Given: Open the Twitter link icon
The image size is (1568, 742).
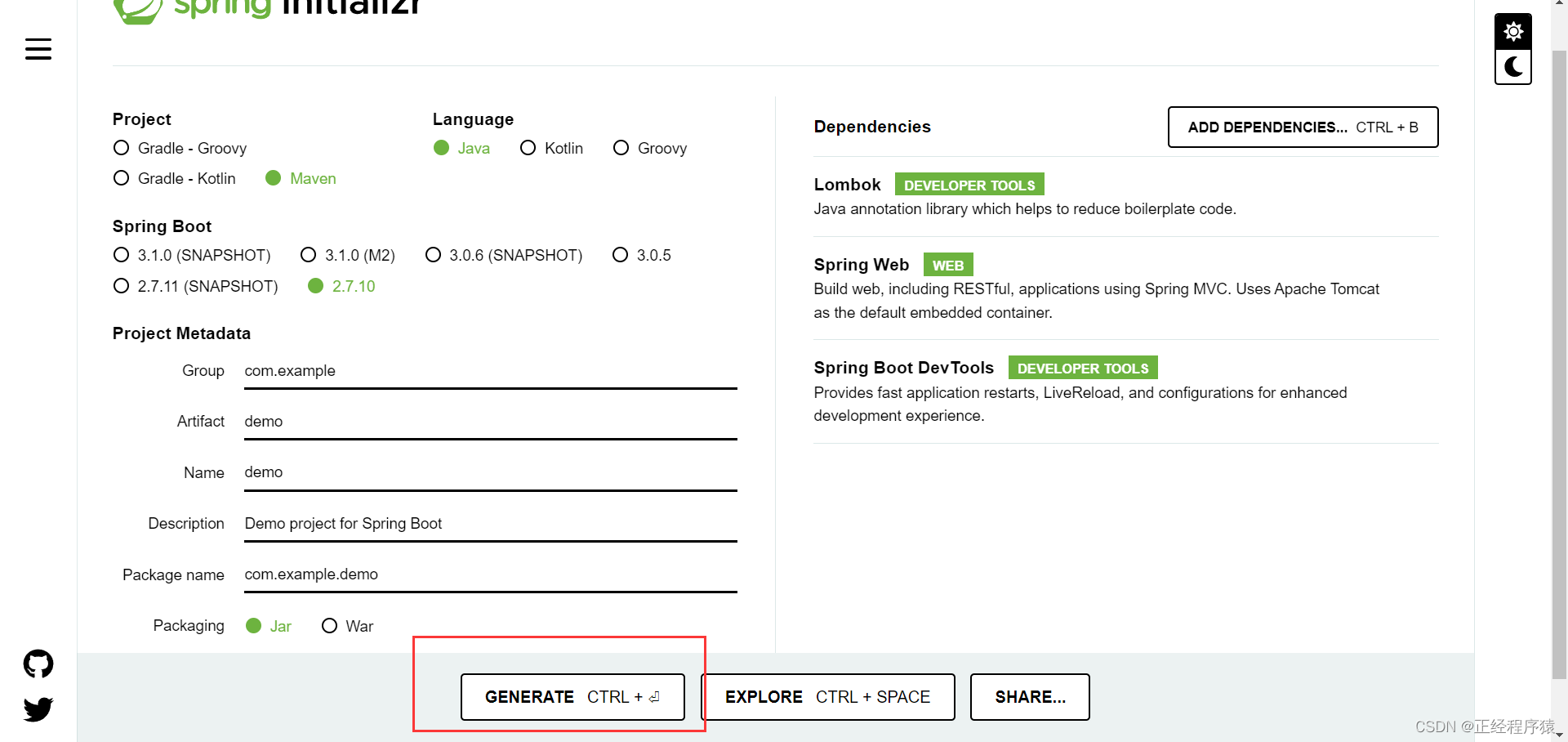Looking at the screenshot, I should click(38, 708).
